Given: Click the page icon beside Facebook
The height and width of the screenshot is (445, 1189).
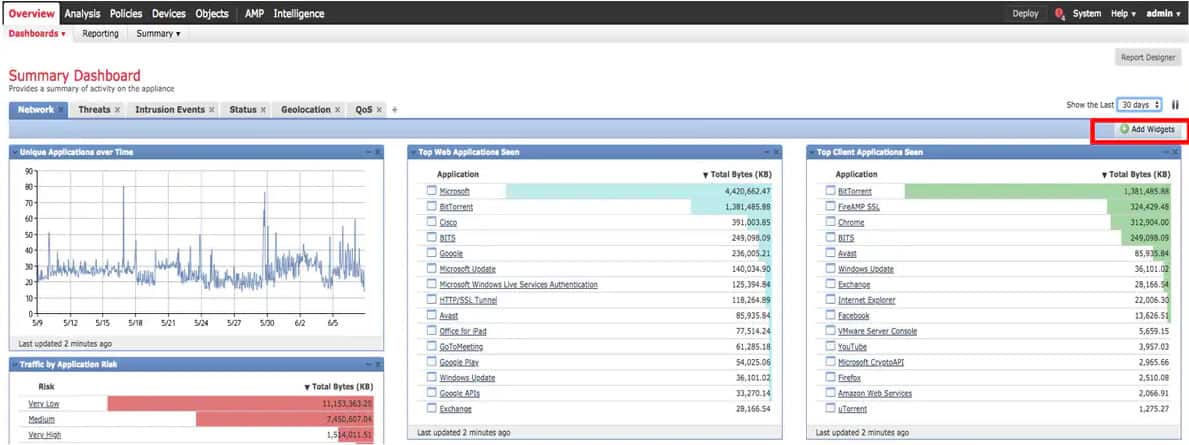Looking at the screenshot, I should coord(830,315).
